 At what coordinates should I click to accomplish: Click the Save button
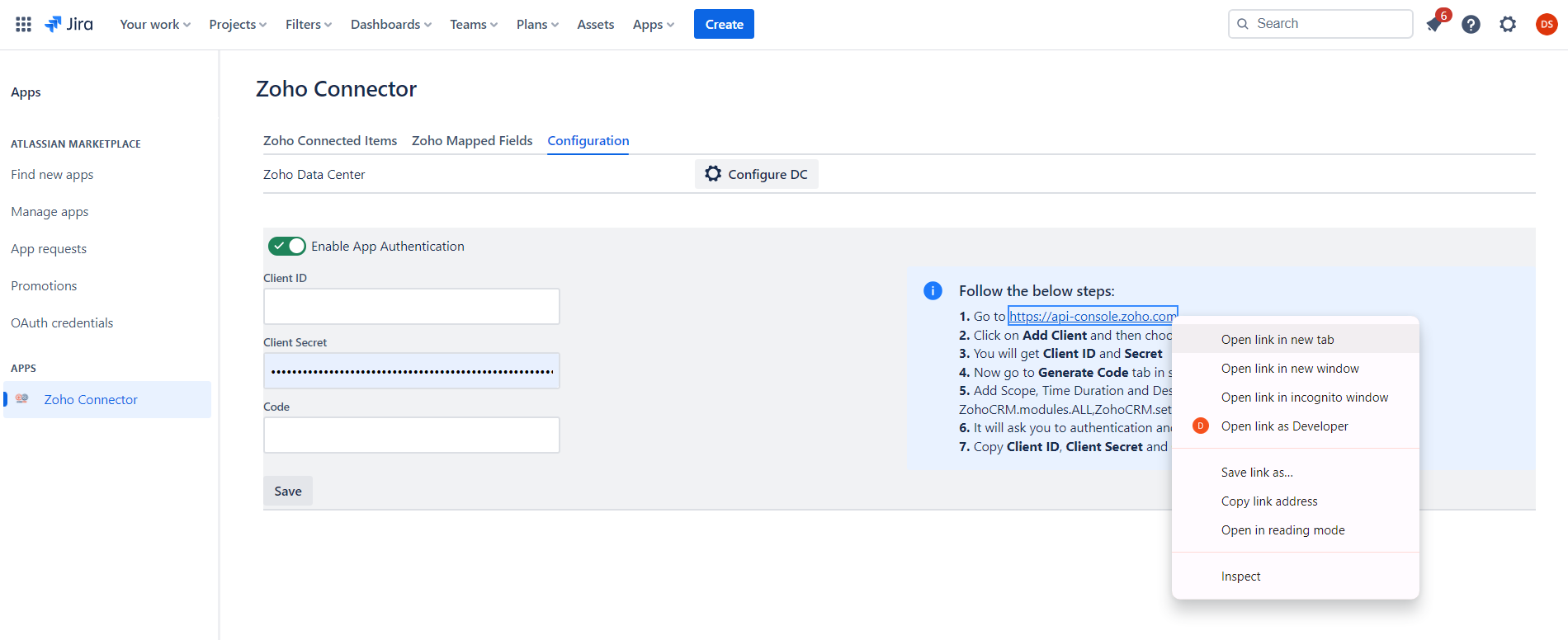click(288, 491)
